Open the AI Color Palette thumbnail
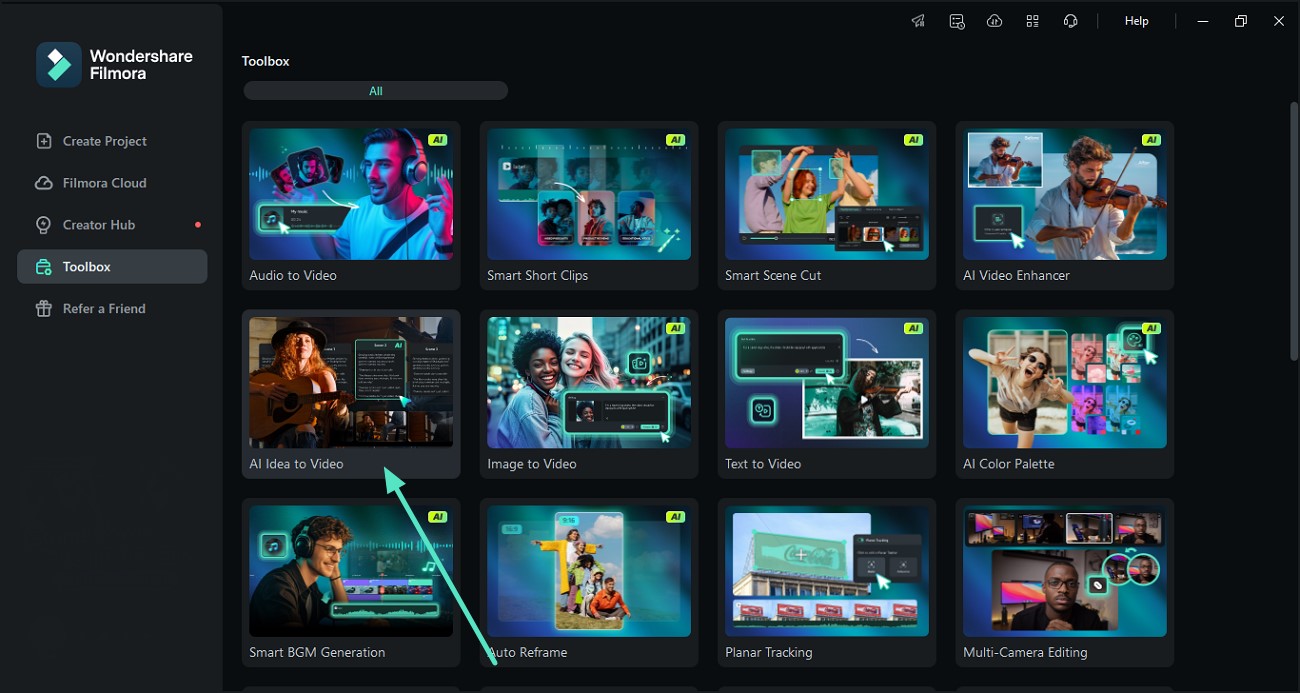Image resolution: width=1300 pixels, height=693 pixels. click(1065, 382)
